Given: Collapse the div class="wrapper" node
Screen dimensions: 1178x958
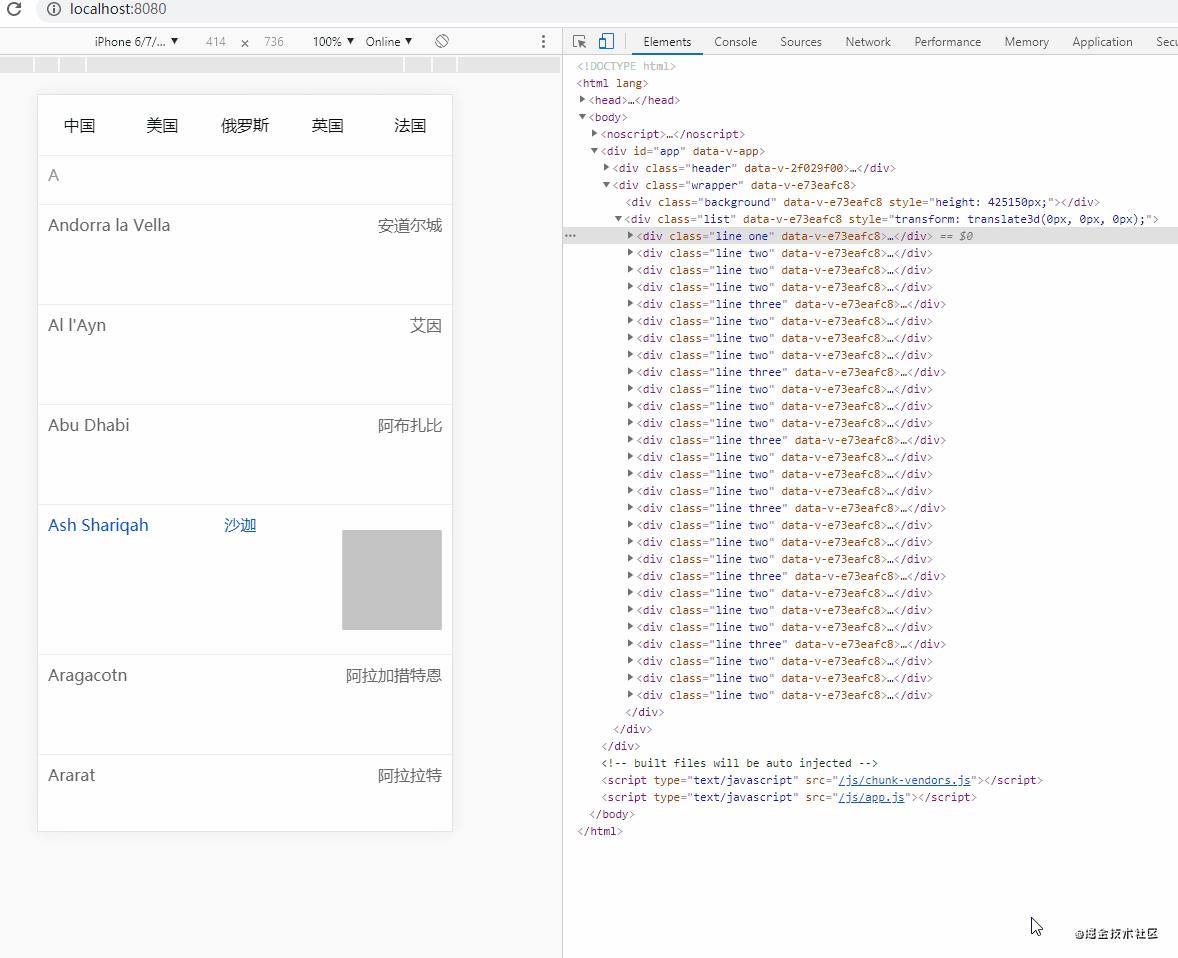Looking at the screenshot, I should pyautogui.click(x=606, y=185).
